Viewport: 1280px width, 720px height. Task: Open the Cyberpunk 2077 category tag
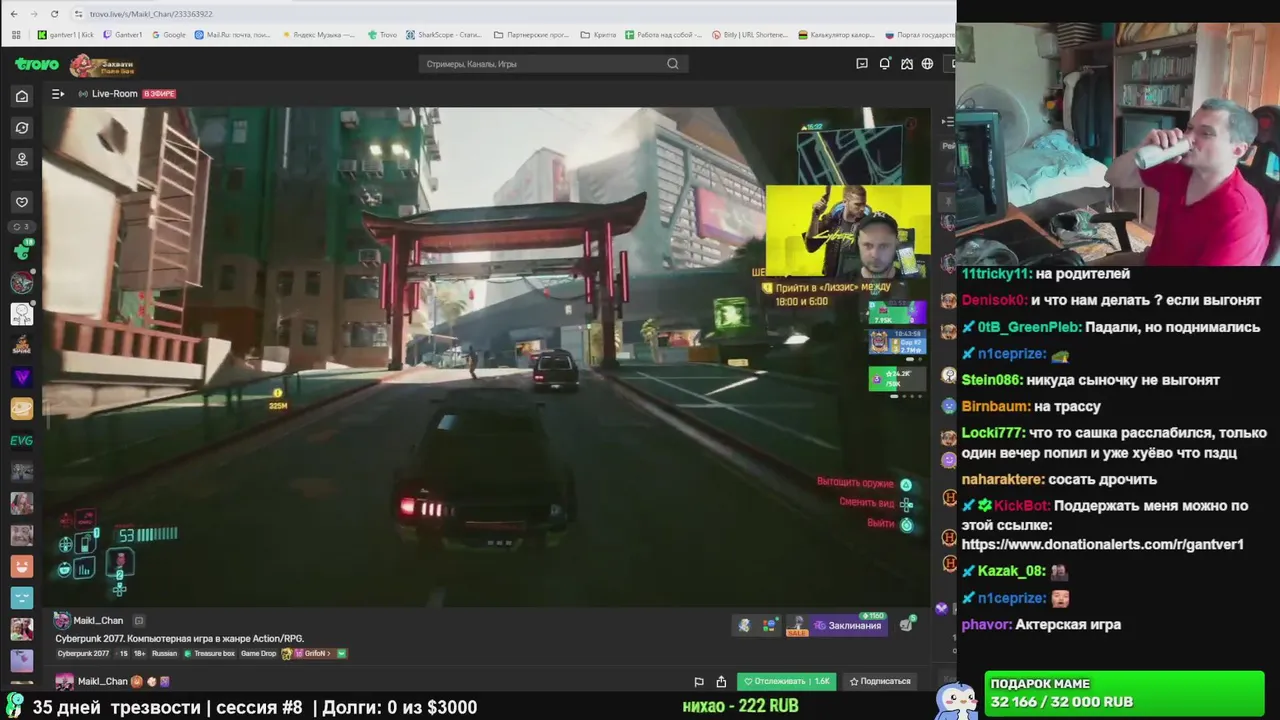point(83,654)
